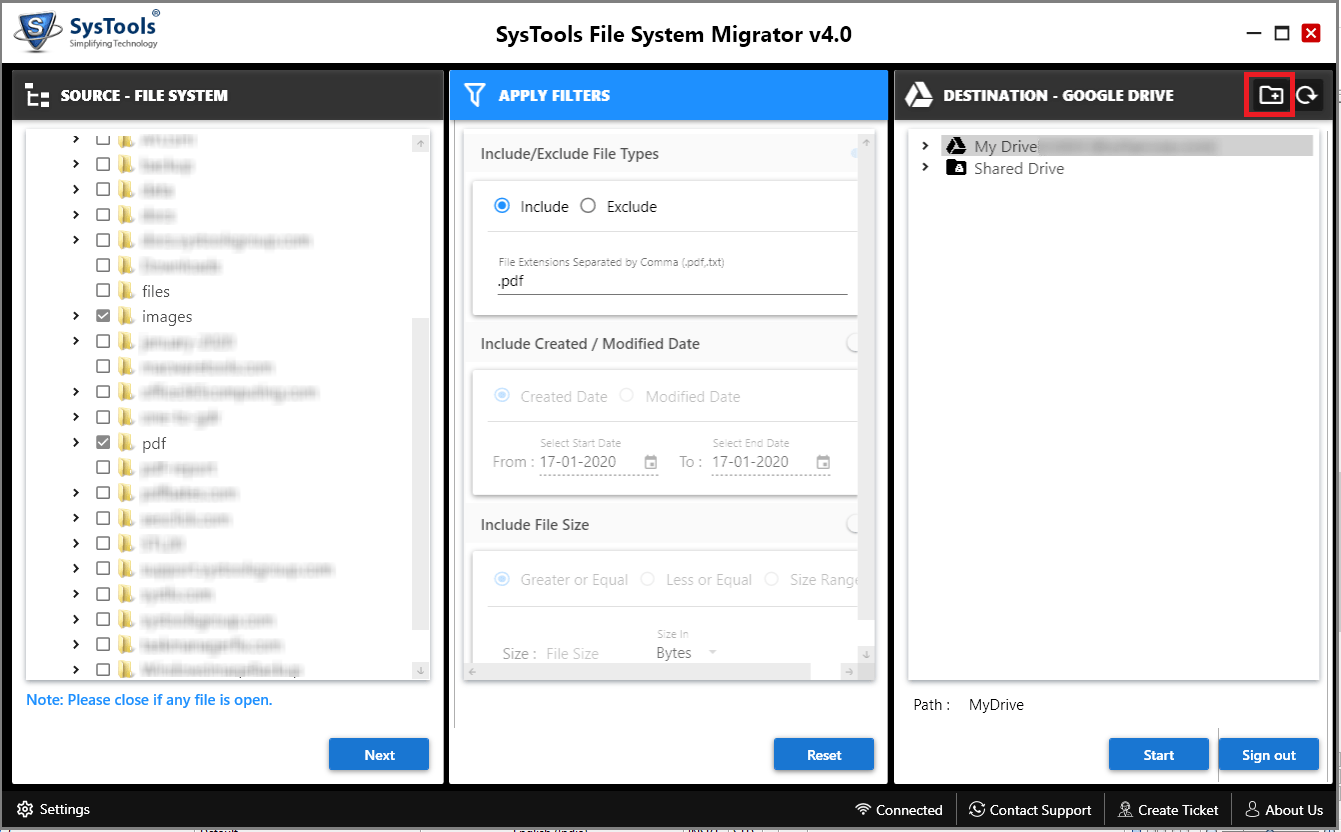1341x832 pixels.
Task: Refresh the Google Drive destination tree
Action: (1306, 95)
